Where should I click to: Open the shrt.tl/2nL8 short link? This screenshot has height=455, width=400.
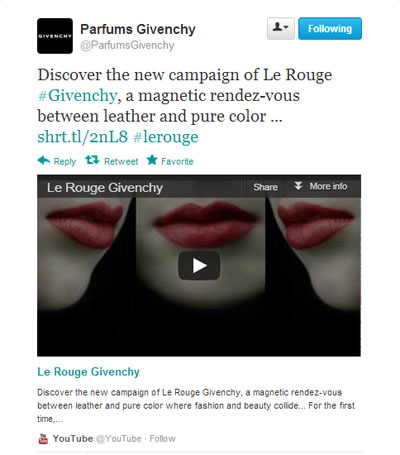tap(83, 137)
